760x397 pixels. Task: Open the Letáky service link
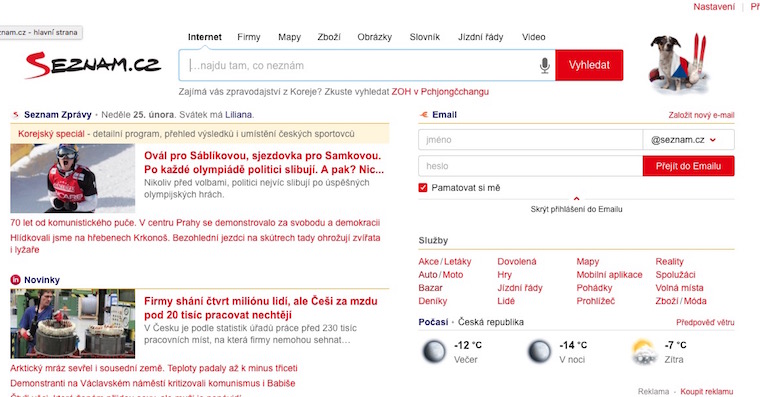pos(458,261)
